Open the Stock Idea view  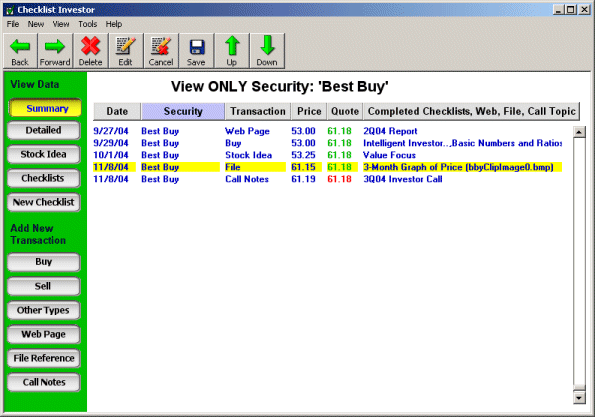44,154
